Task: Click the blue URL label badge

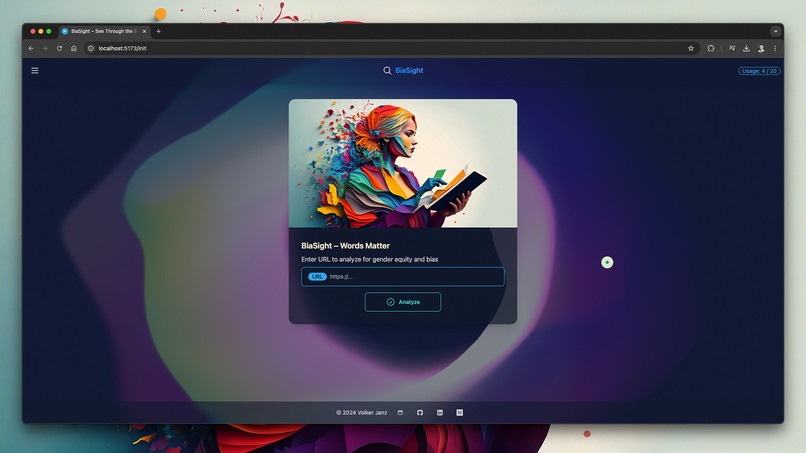Action: point(317,277)
